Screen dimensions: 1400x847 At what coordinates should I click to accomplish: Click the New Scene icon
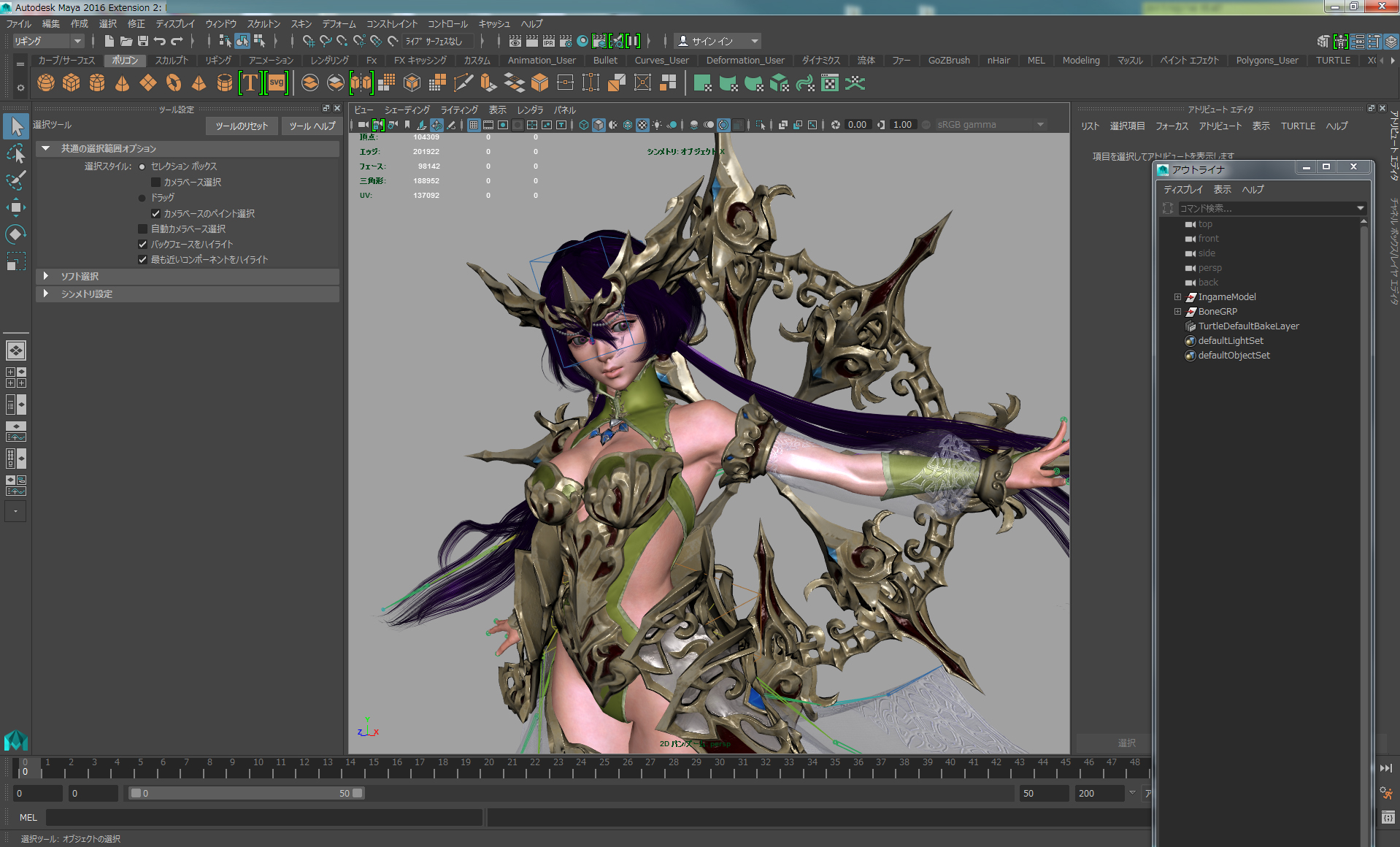click(109, 41)
